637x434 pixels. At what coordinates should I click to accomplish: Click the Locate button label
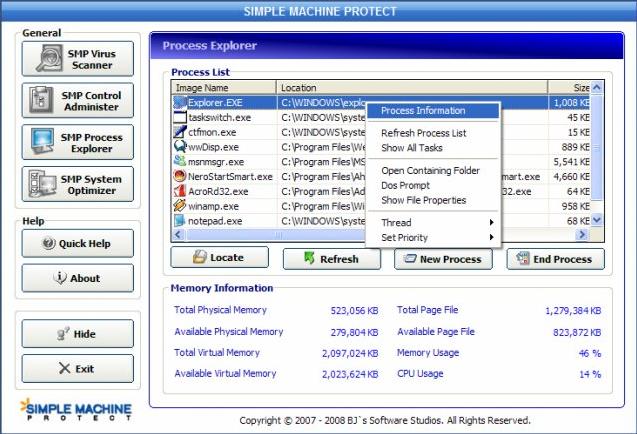point(227,258)
